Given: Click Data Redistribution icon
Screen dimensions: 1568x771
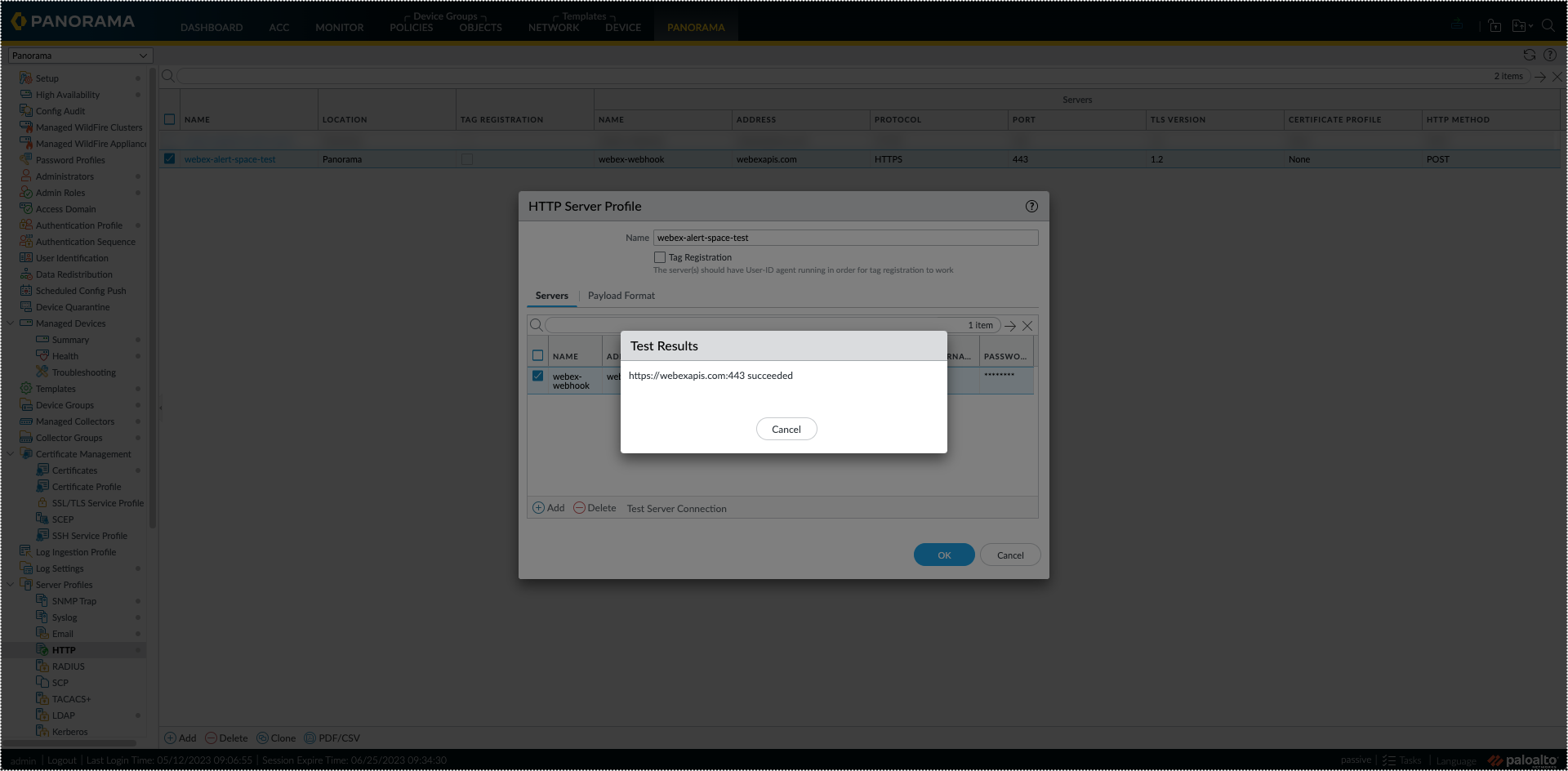Looking at the screenshot, I should (26, 274).
